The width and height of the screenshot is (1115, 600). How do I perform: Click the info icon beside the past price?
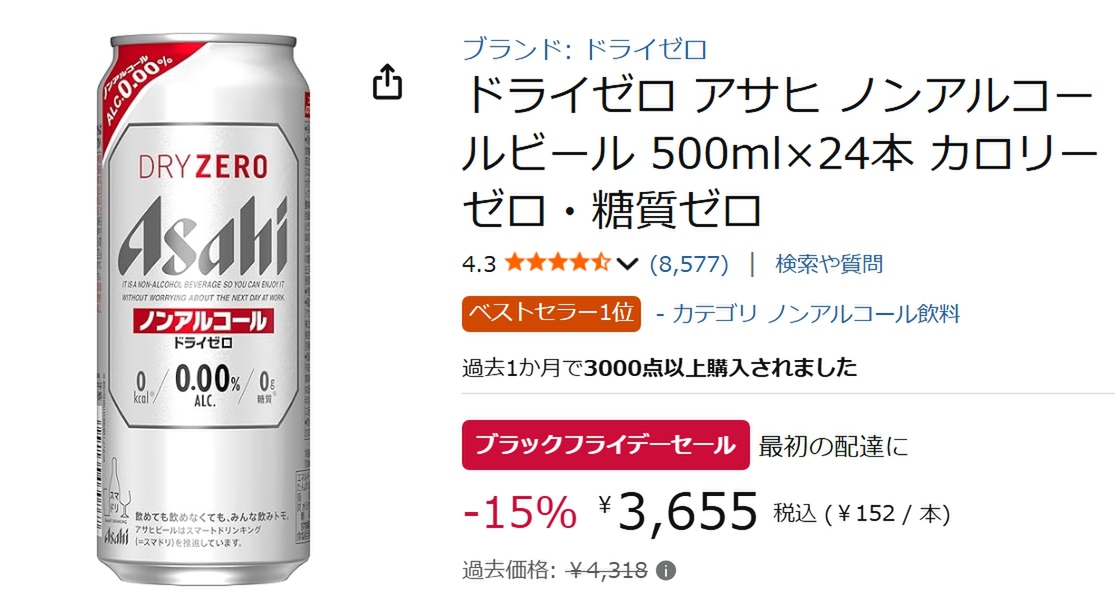[x=666, y=571]
